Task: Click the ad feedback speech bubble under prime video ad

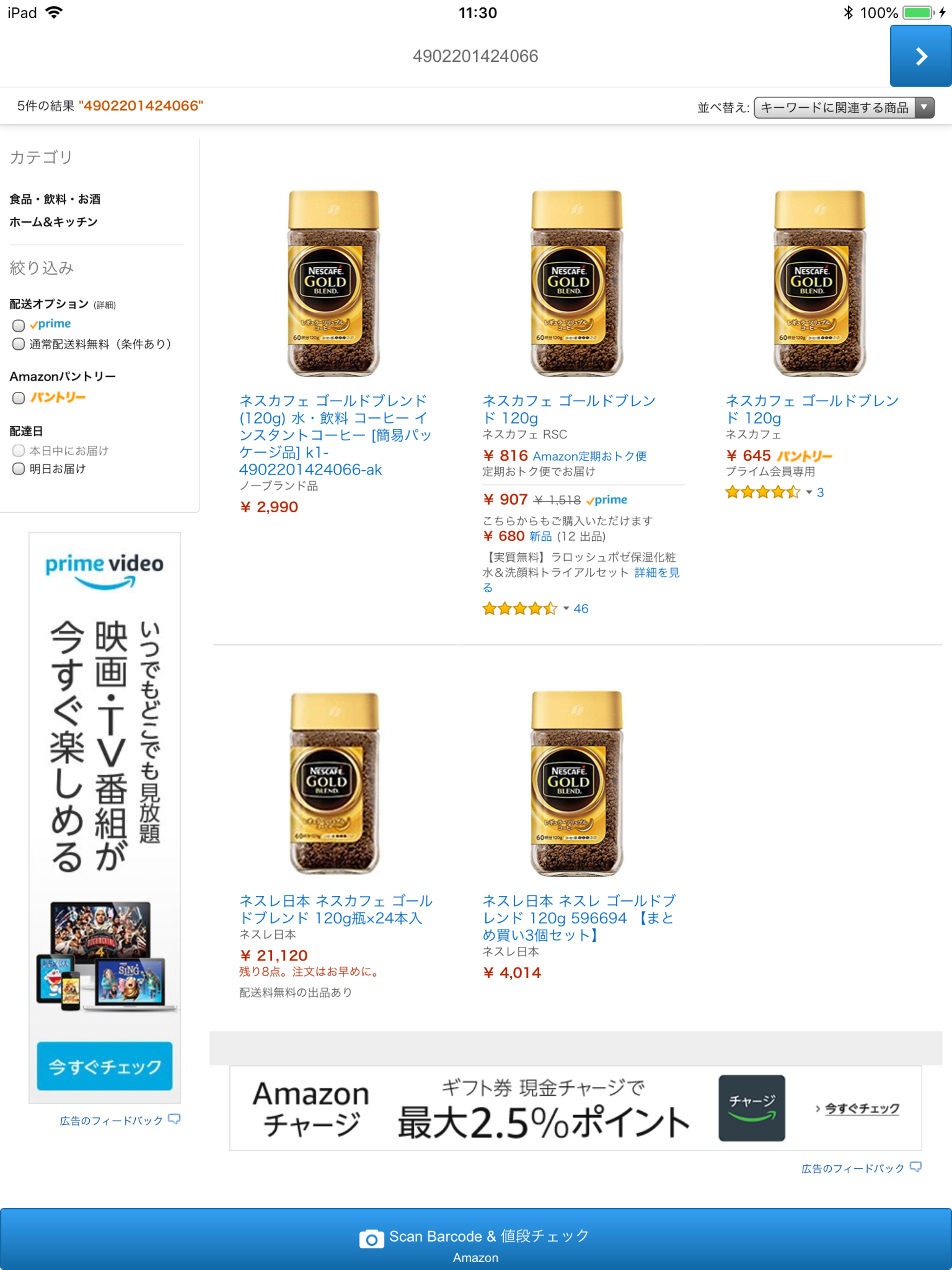Action: (x=174, y=1119)
